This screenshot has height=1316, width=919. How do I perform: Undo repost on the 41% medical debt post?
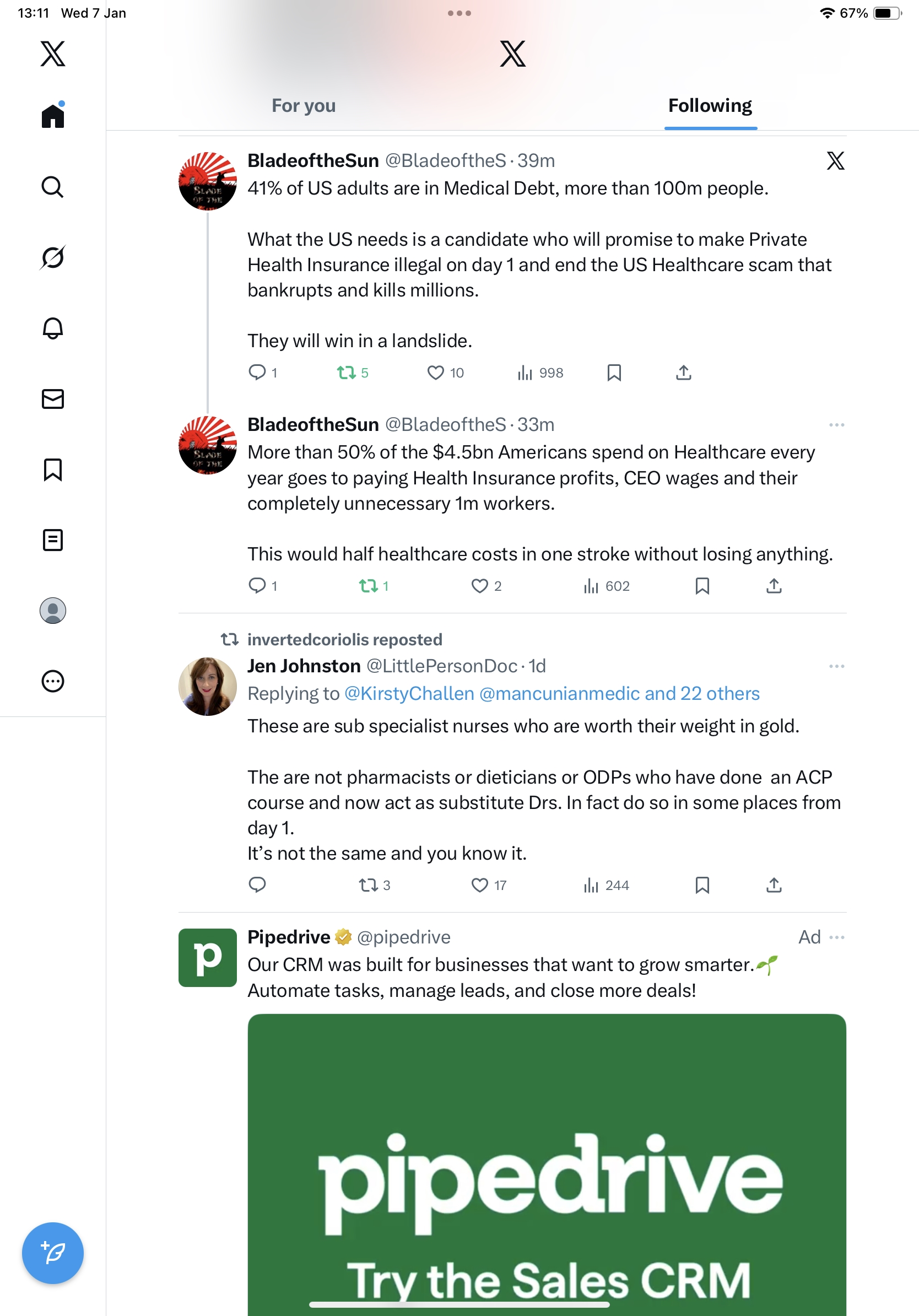coord(346,373)
